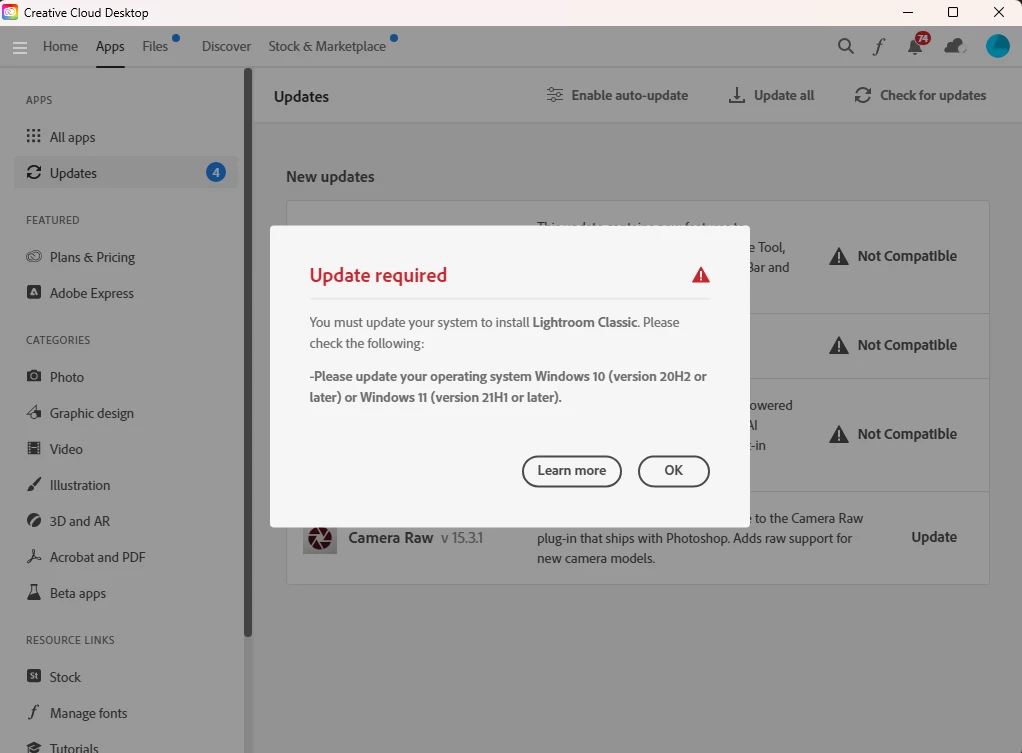Click the red warning triangle in dialog
This screenshot has height=753, width=1022.
[701, 275]
